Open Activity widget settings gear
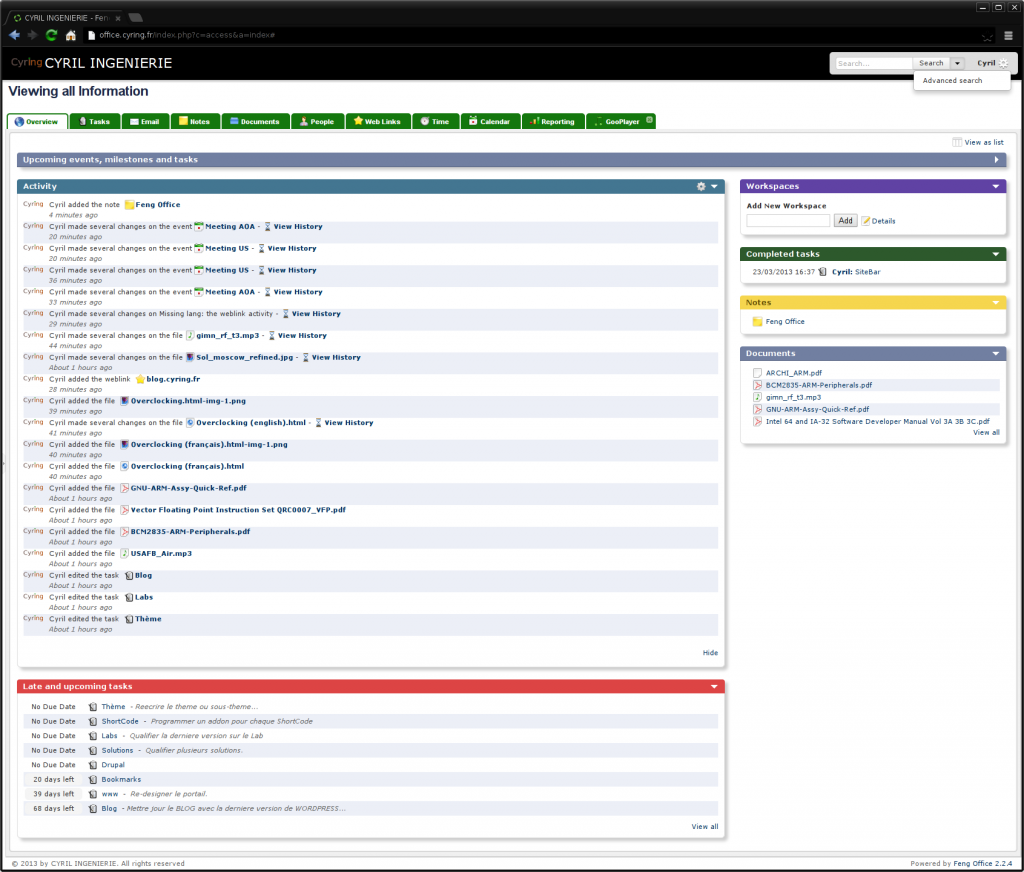1024x872 pixels. 701,186
